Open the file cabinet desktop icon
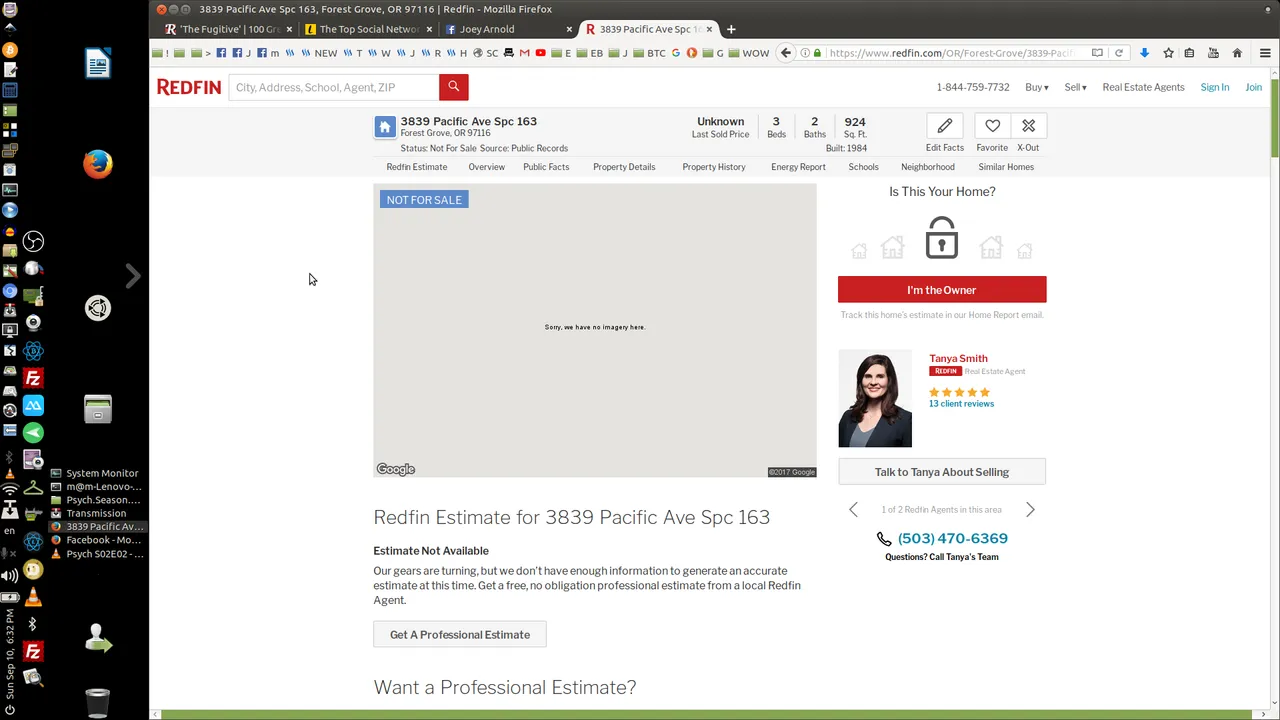This screenshot has height=720, width=1280. [98, 408]
